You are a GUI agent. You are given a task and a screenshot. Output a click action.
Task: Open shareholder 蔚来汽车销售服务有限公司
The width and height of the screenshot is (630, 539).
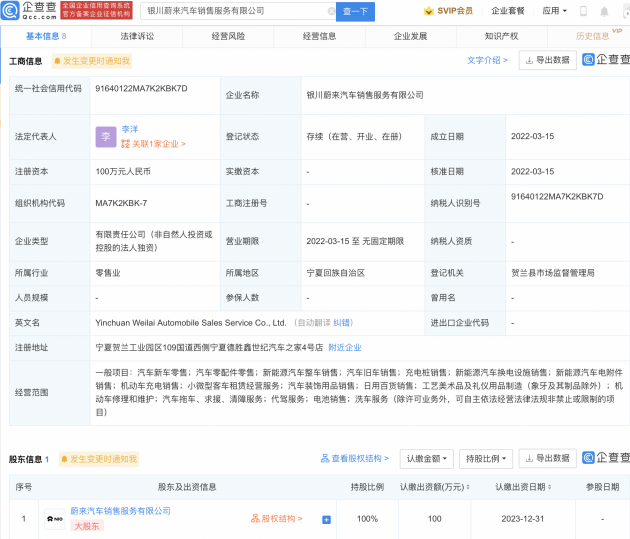point(121,511)
